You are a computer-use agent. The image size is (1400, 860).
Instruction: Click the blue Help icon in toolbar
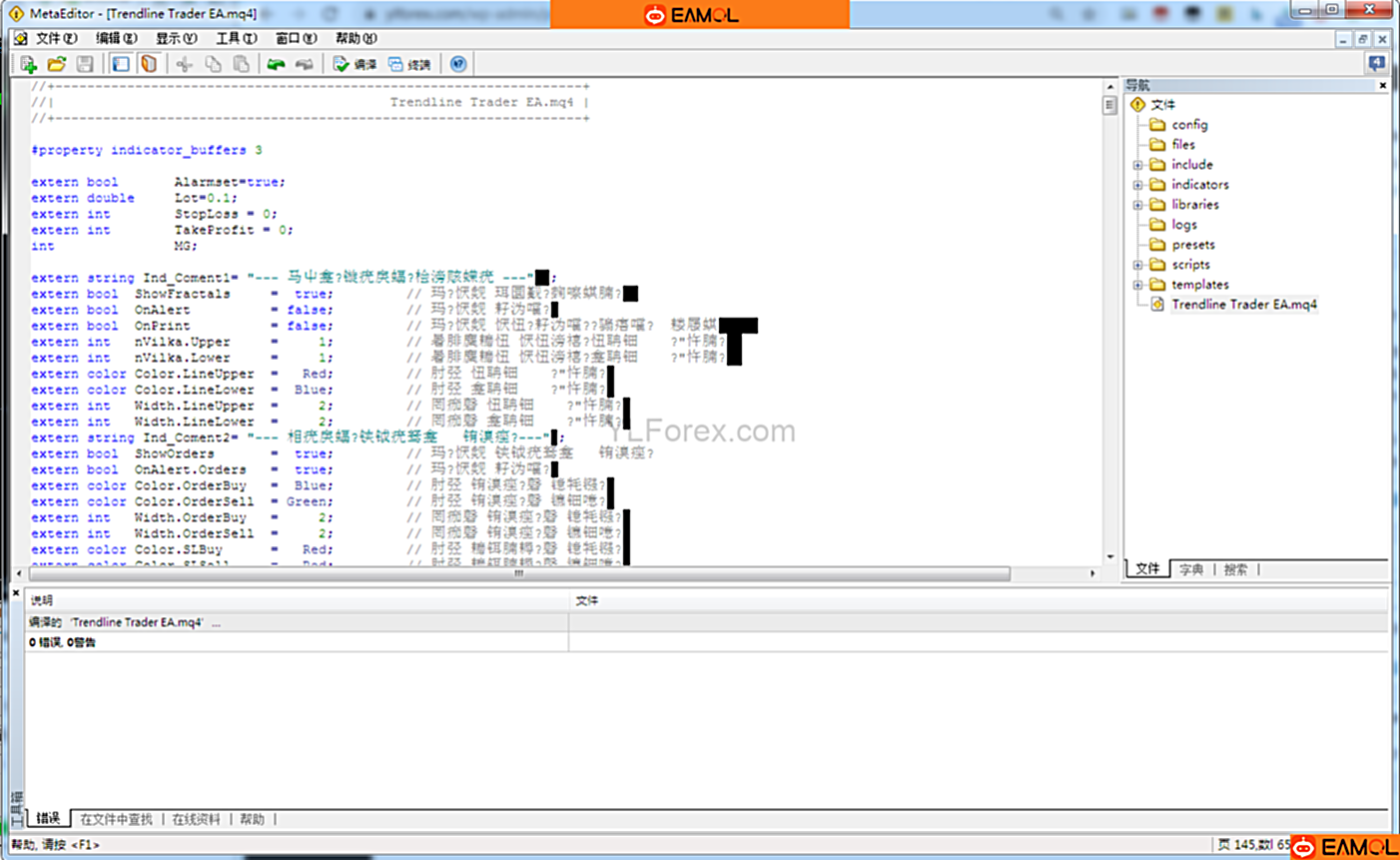(x=458, y=64)
